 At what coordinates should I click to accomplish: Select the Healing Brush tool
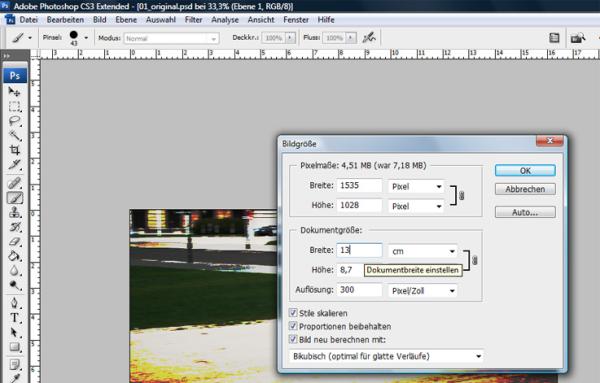point(15,183)
